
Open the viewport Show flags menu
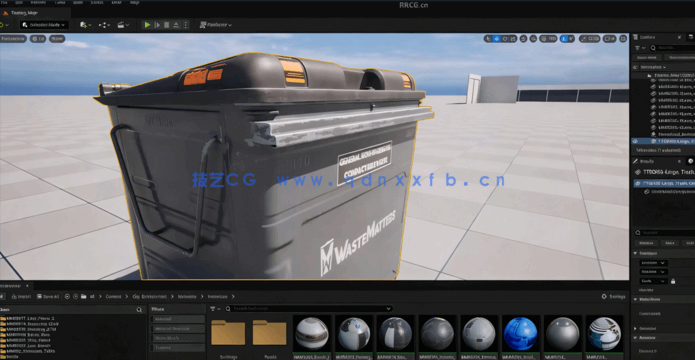57,39
